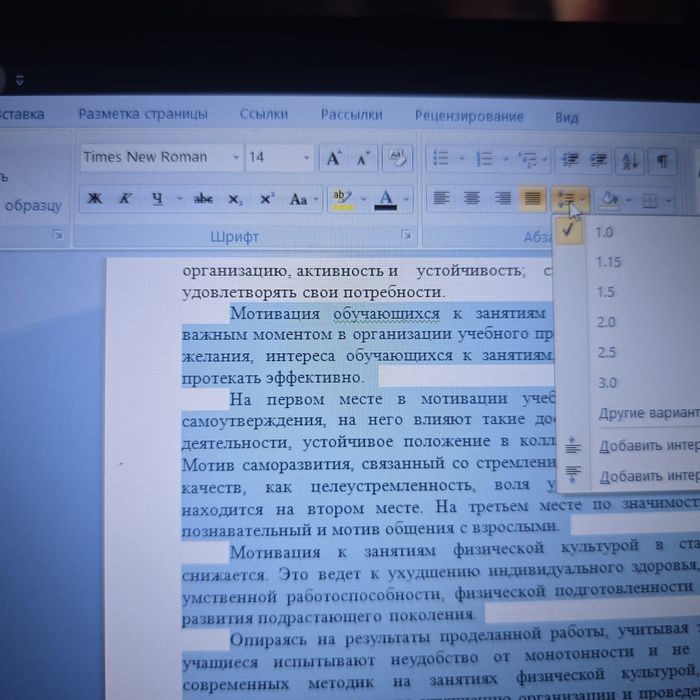700x700 pixels.
Task: Decrease paragraph indent
Action: (570, 160)
